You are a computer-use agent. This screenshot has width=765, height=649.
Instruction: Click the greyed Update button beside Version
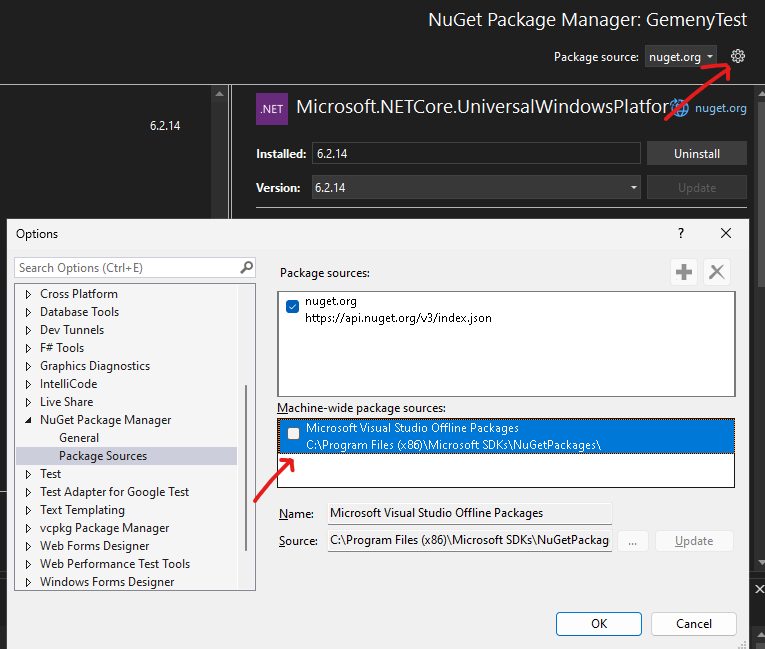[x=697, y=188]
